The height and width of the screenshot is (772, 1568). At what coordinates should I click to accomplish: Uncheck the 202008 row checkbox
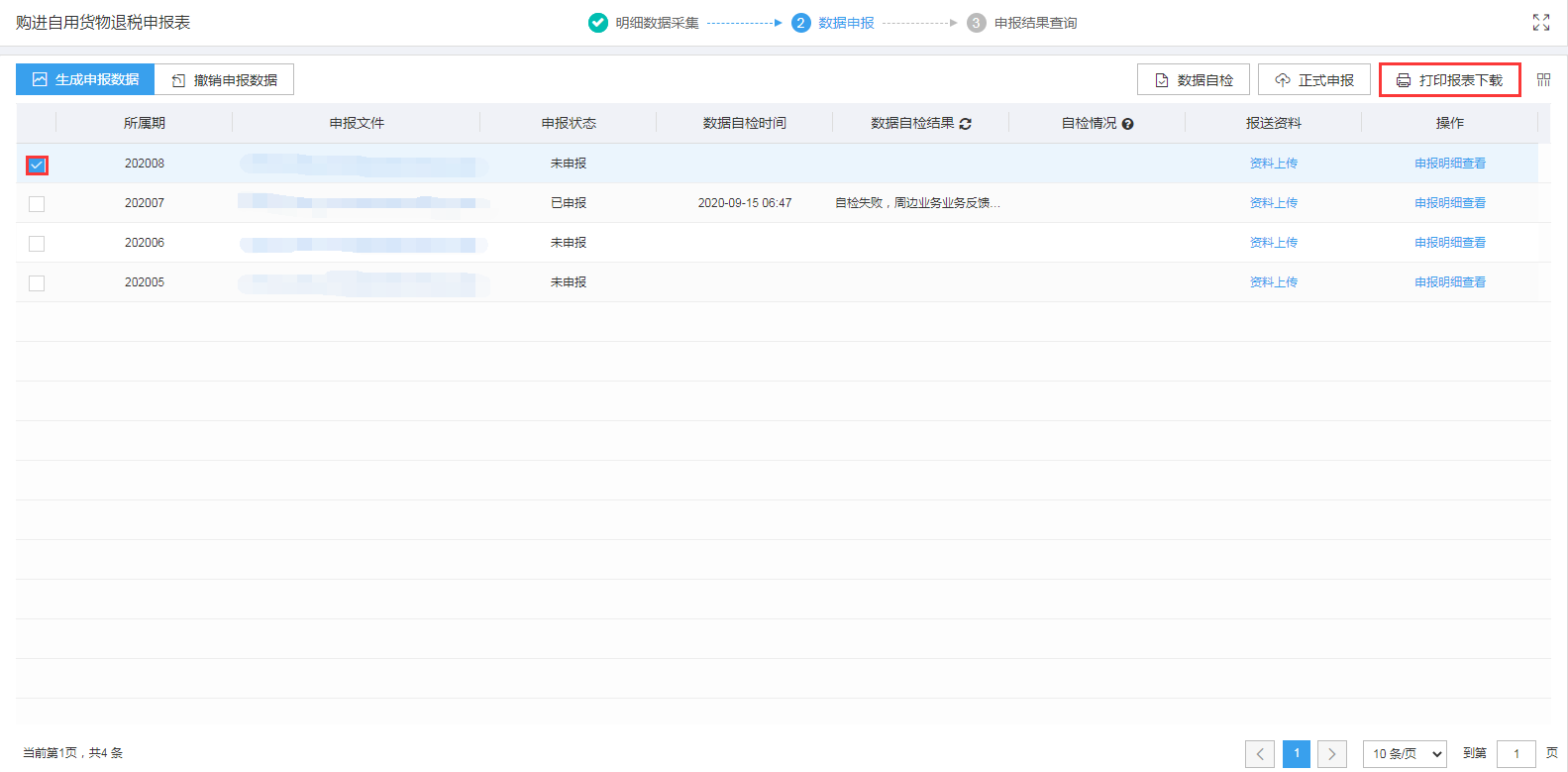37,165
